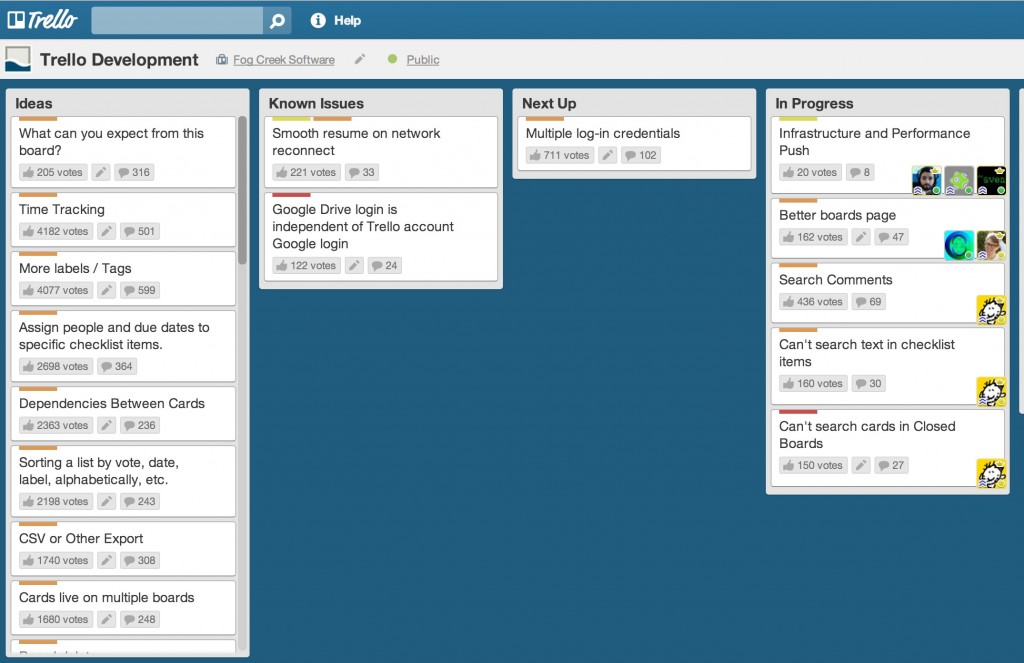Click the Trello Development board logo thumbnail
Screen dimensions: 1024x663
pyautogui.click(x=18, y=59)
